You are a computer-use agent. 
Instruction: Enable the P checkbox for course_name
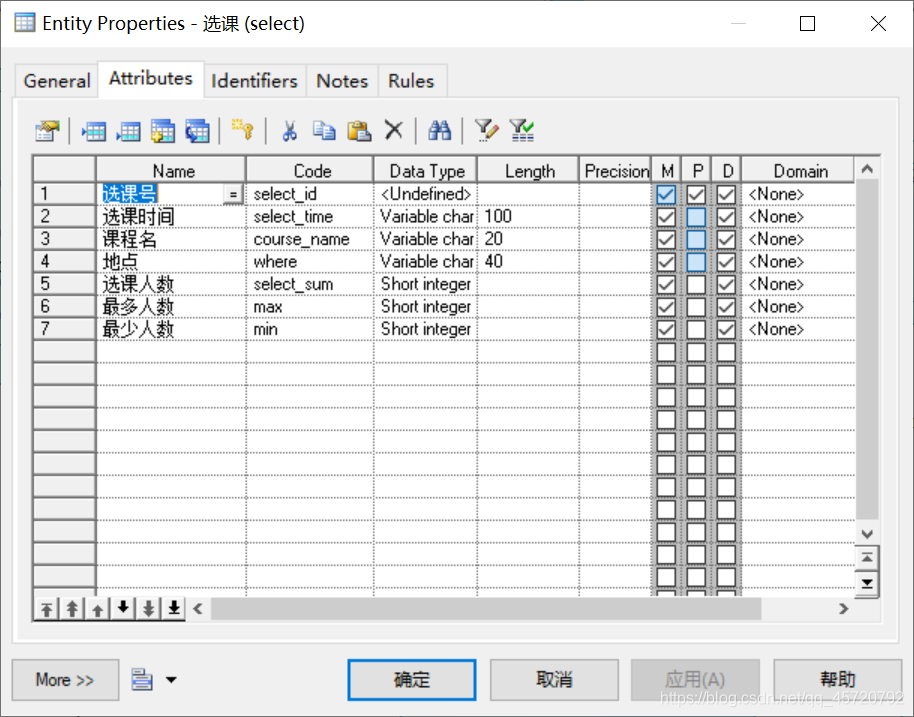696,239
